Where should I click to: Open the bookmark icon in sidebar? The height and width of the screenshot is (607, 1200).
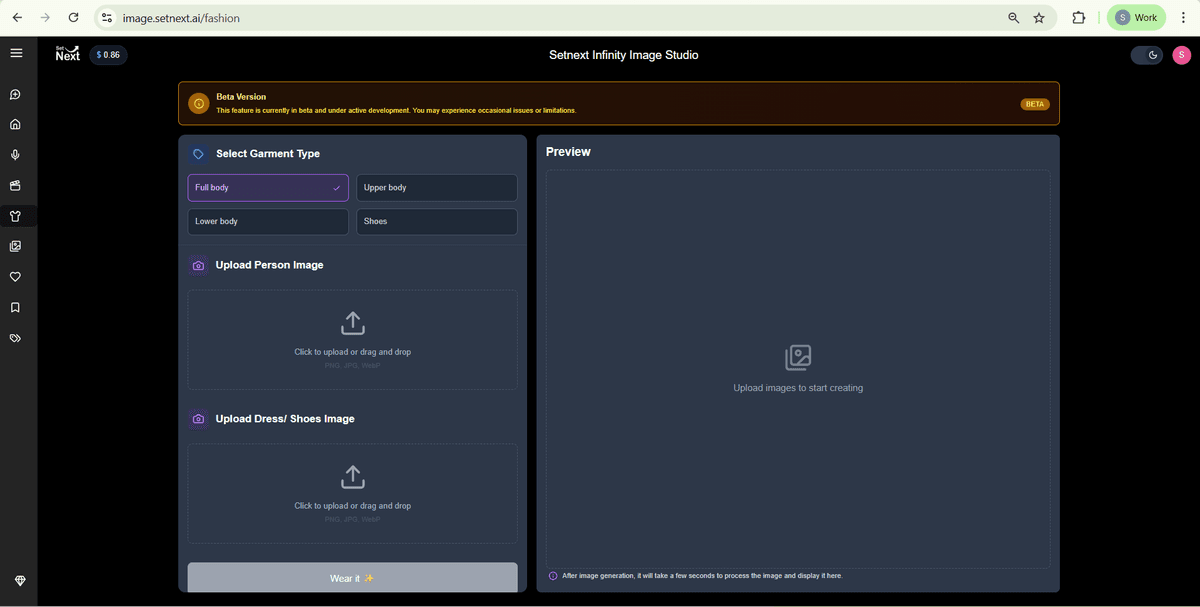(16, 308)
